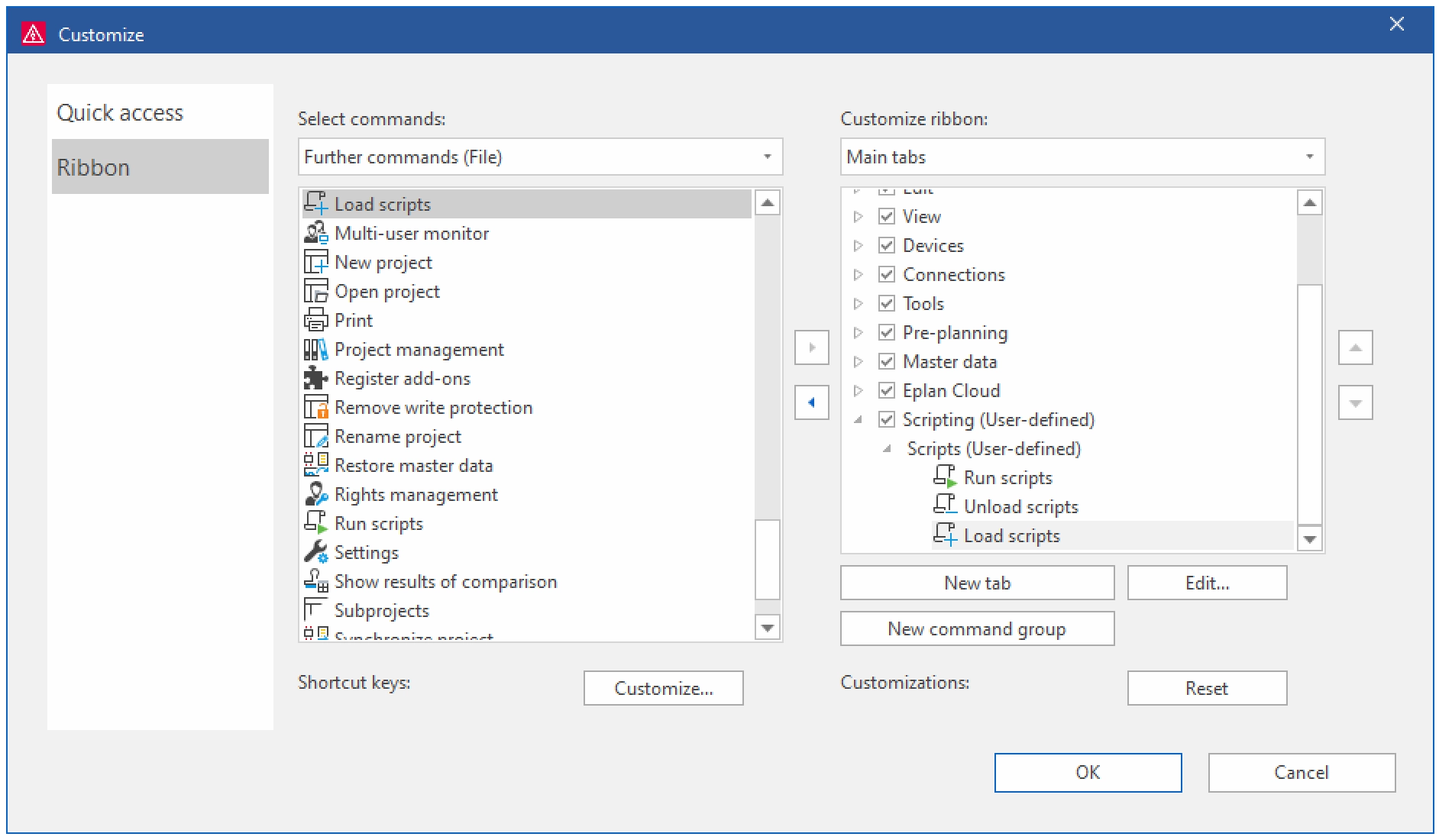
Task: Click New command group button
Action: 977,628
